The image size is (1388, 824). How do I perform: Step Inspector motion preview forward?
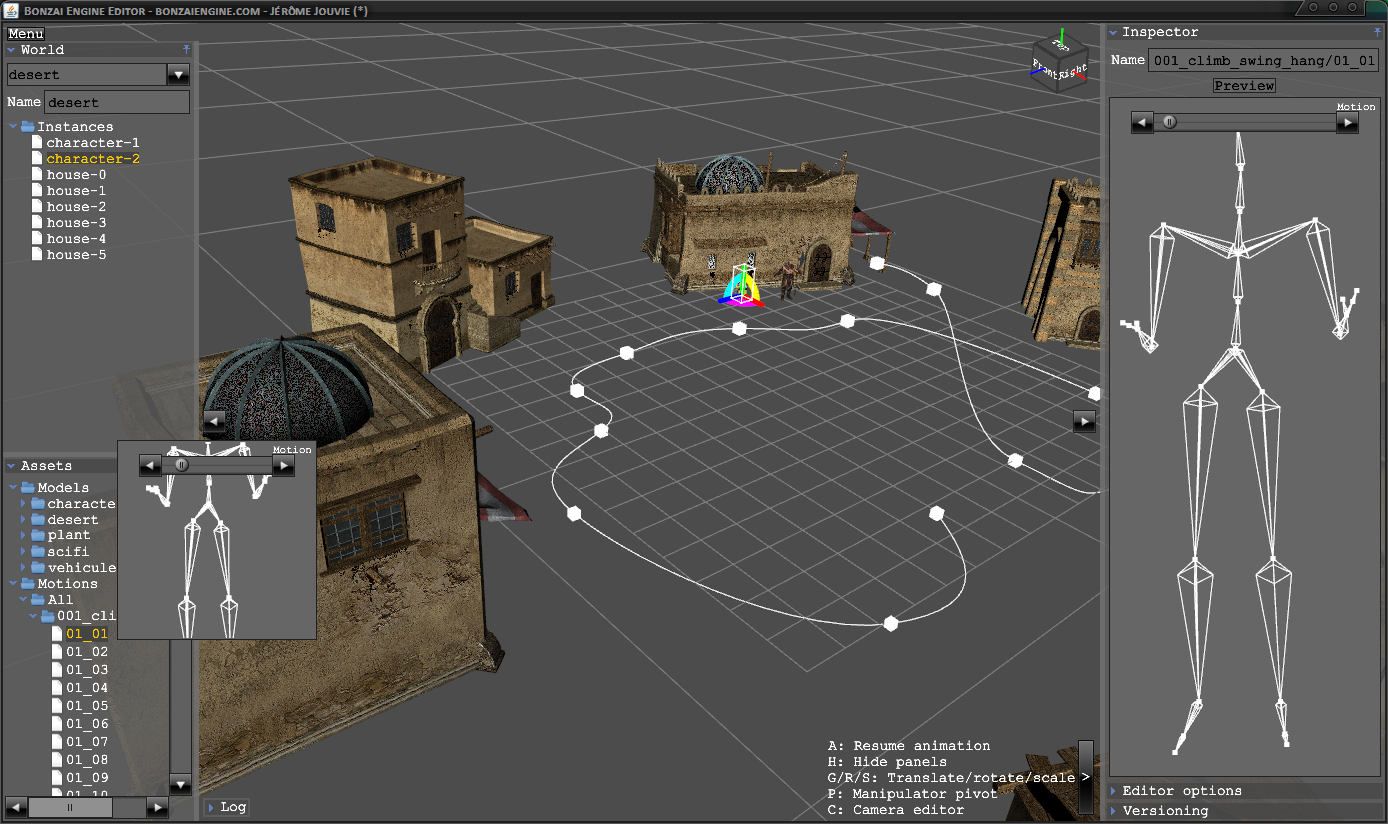(1348, 123)
